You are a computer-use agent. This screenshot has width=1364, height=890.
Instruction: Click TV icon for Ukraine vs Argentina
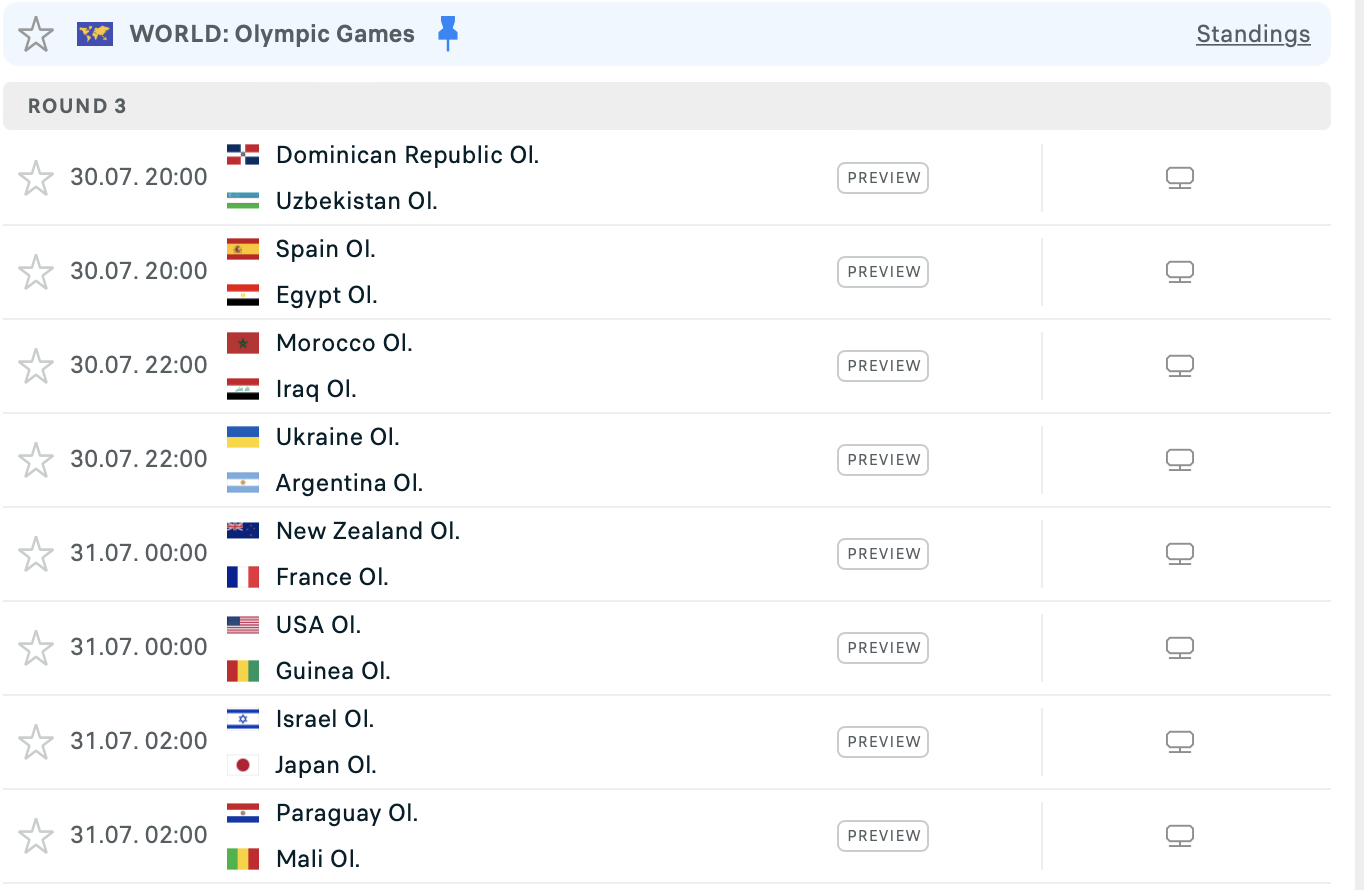(1180, 460)
